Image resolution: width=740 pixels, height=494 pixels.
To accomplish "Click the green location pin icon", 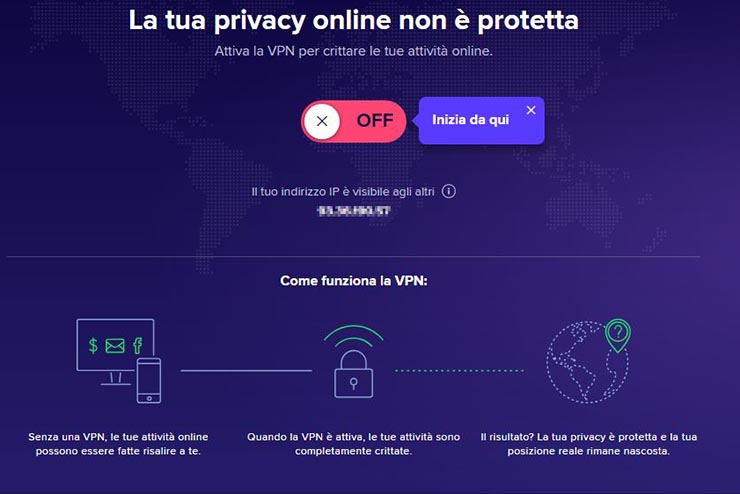I will pos(618,335).
